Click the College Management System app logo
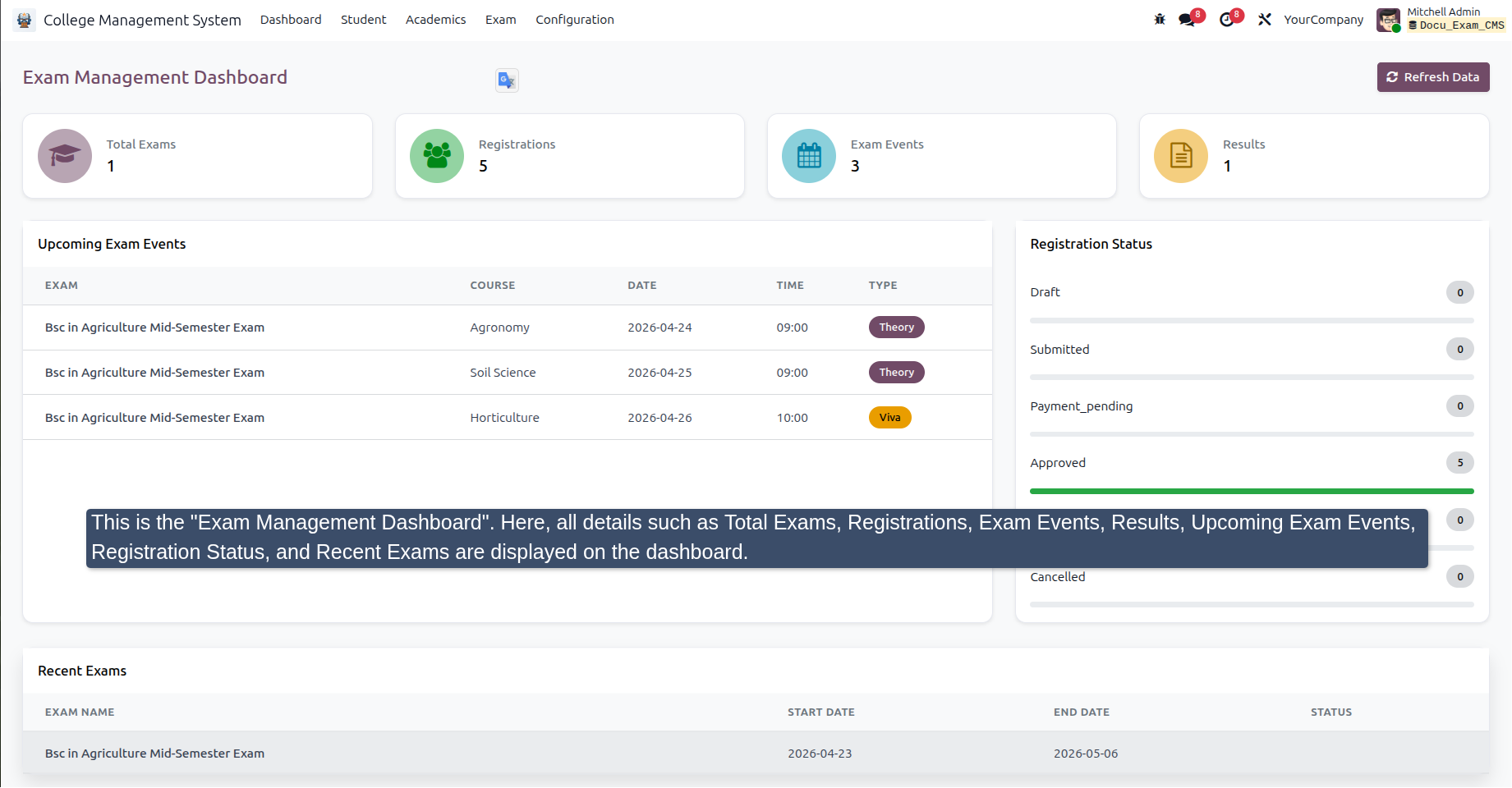Viewport: 1512px width, 788px height. point(25,20)
